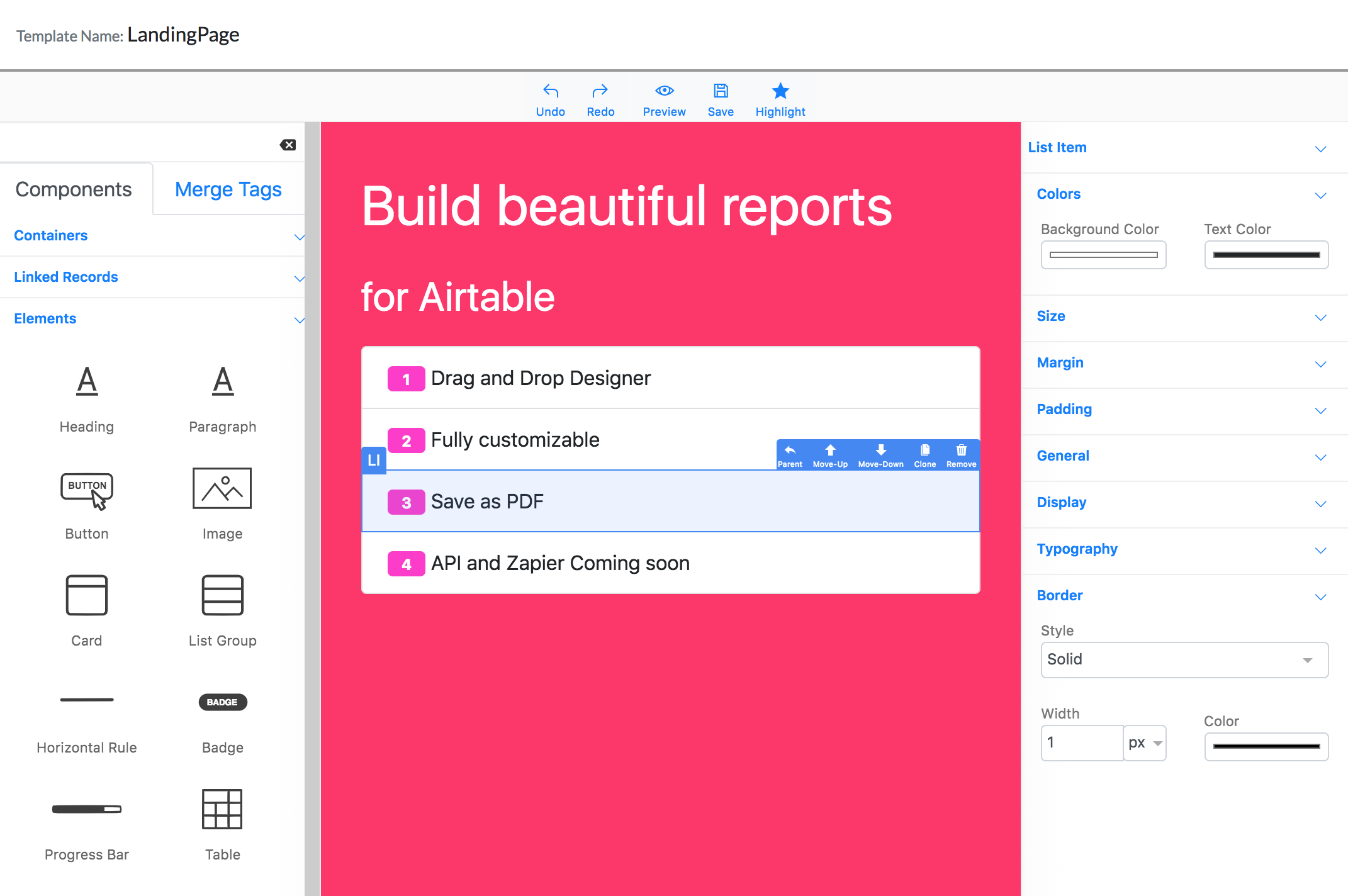Collapse the Border section

pyautogui.click(x=1183, y=596)
